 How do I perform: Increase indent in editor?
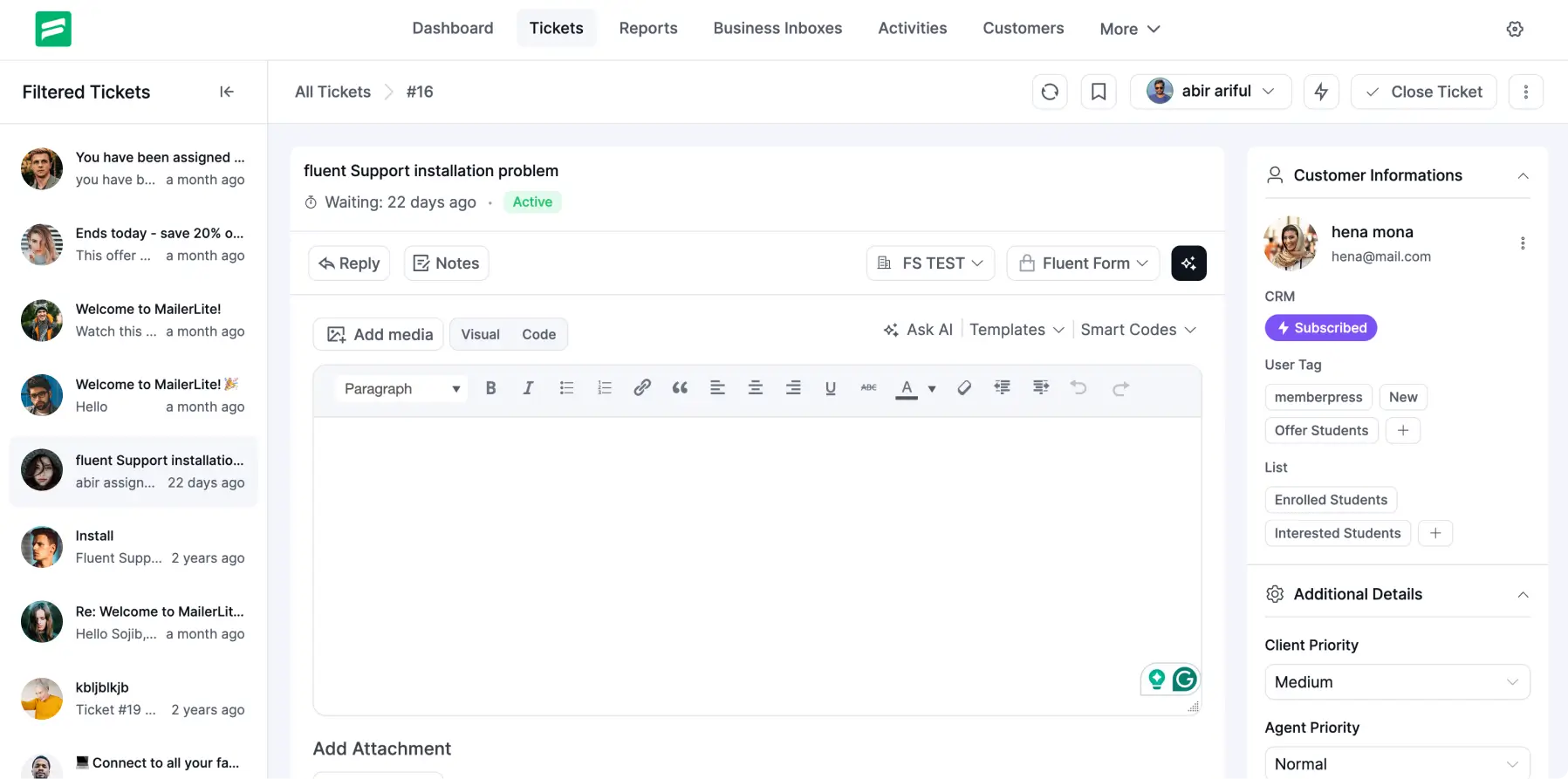(1040, 387)
